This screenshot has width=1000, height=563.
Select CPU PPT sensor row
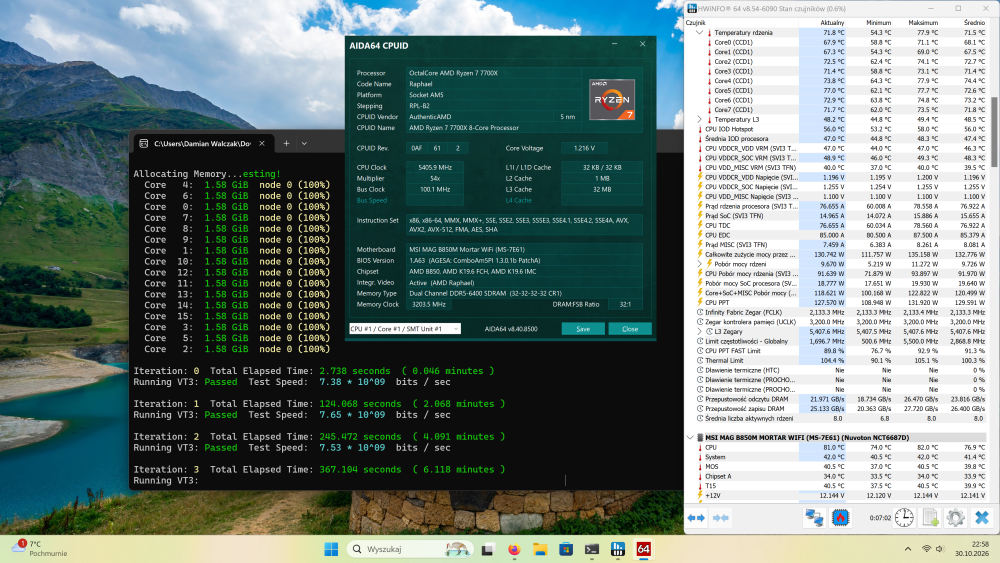pyautogui.click(x=837, y=303)
